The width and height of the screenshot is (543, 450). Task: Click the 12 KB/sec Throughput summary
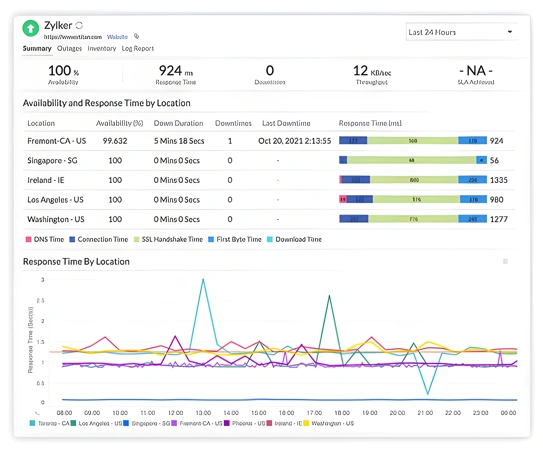click(372, 74)
